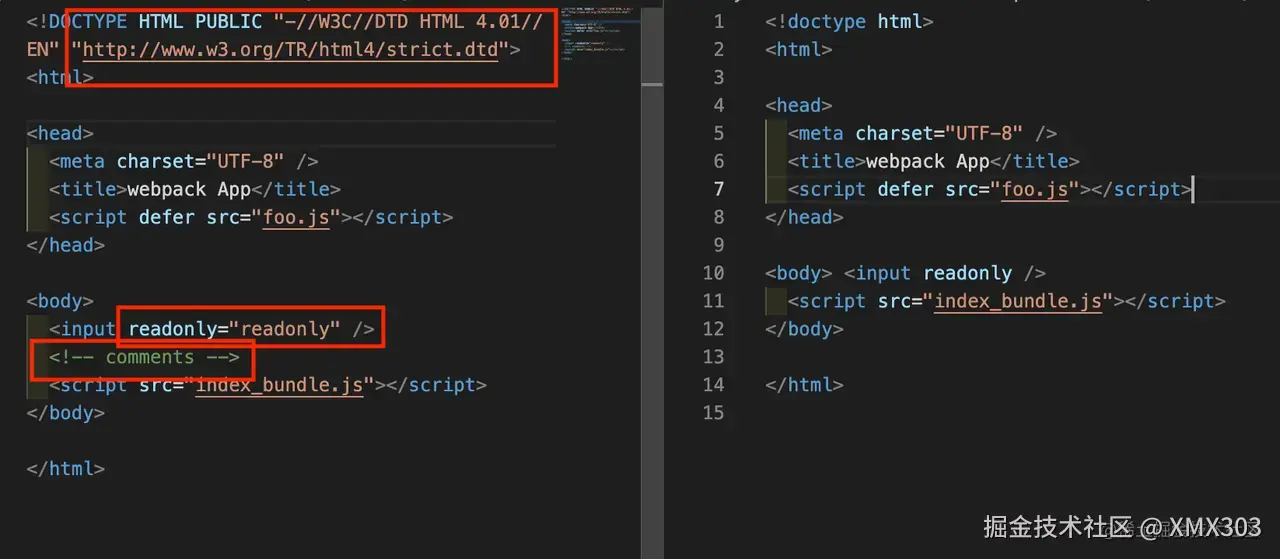Click the opening <head> tag in right editor
This screenshot has height=559, width=1280.
coord(798,105)
